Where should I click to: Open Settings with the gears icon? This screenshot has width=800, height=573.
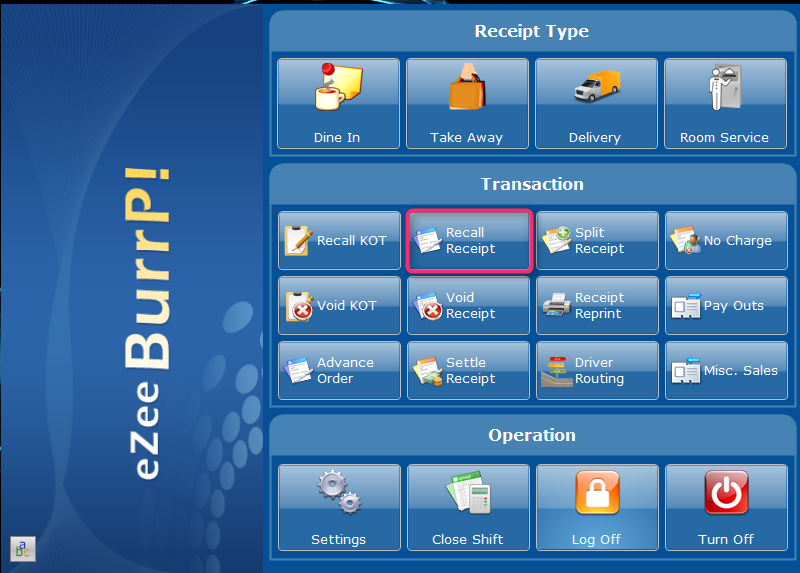[x=339, y=508]
